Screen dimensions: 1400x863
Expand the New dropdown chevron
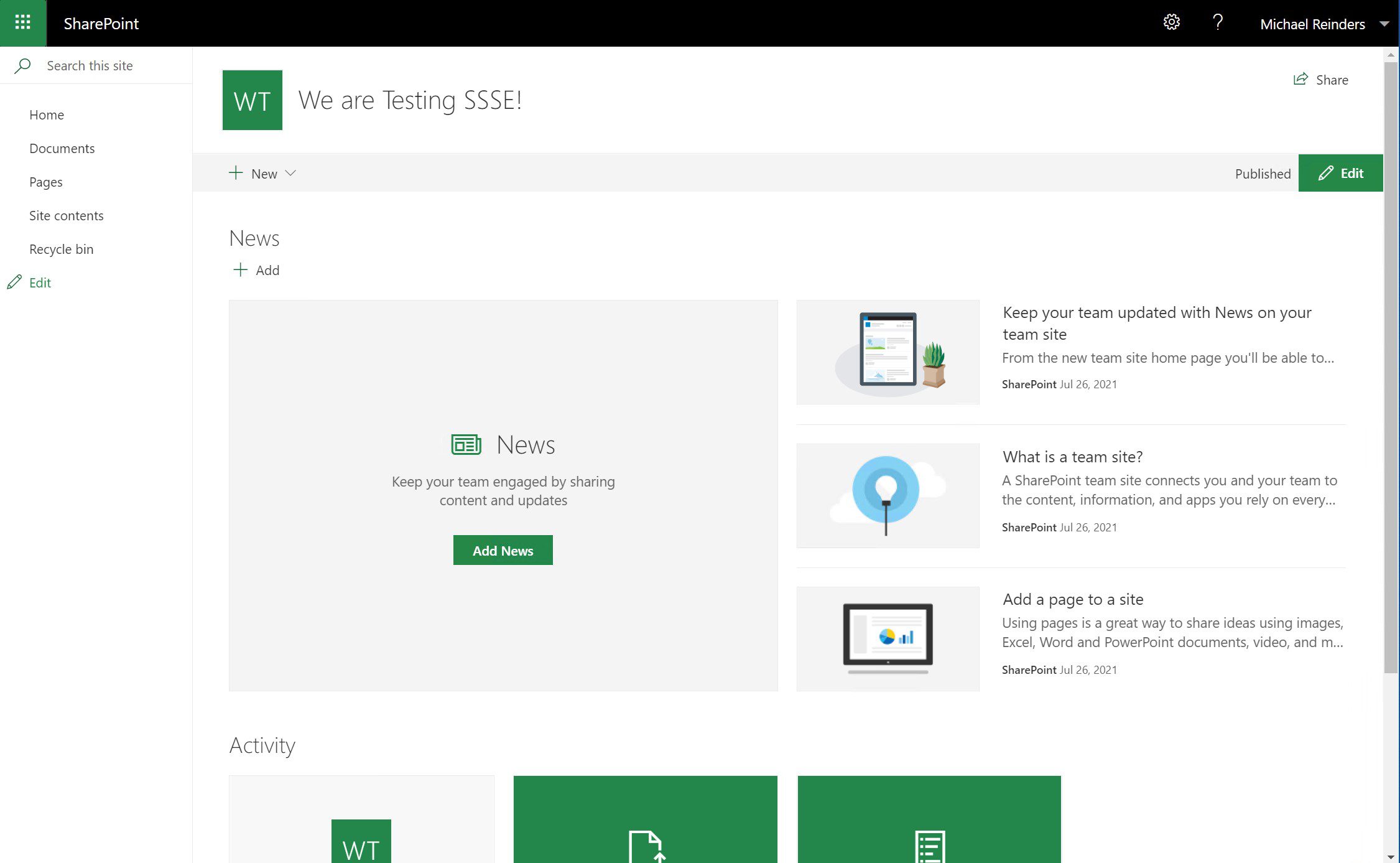[x=290, y=173]
